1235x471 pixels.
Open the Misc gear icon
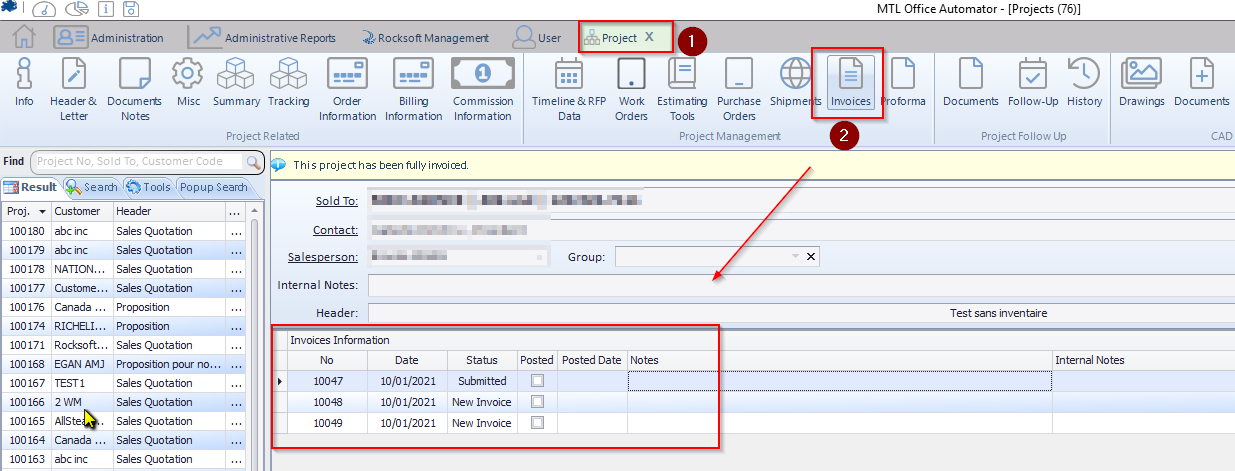[188, 83]
